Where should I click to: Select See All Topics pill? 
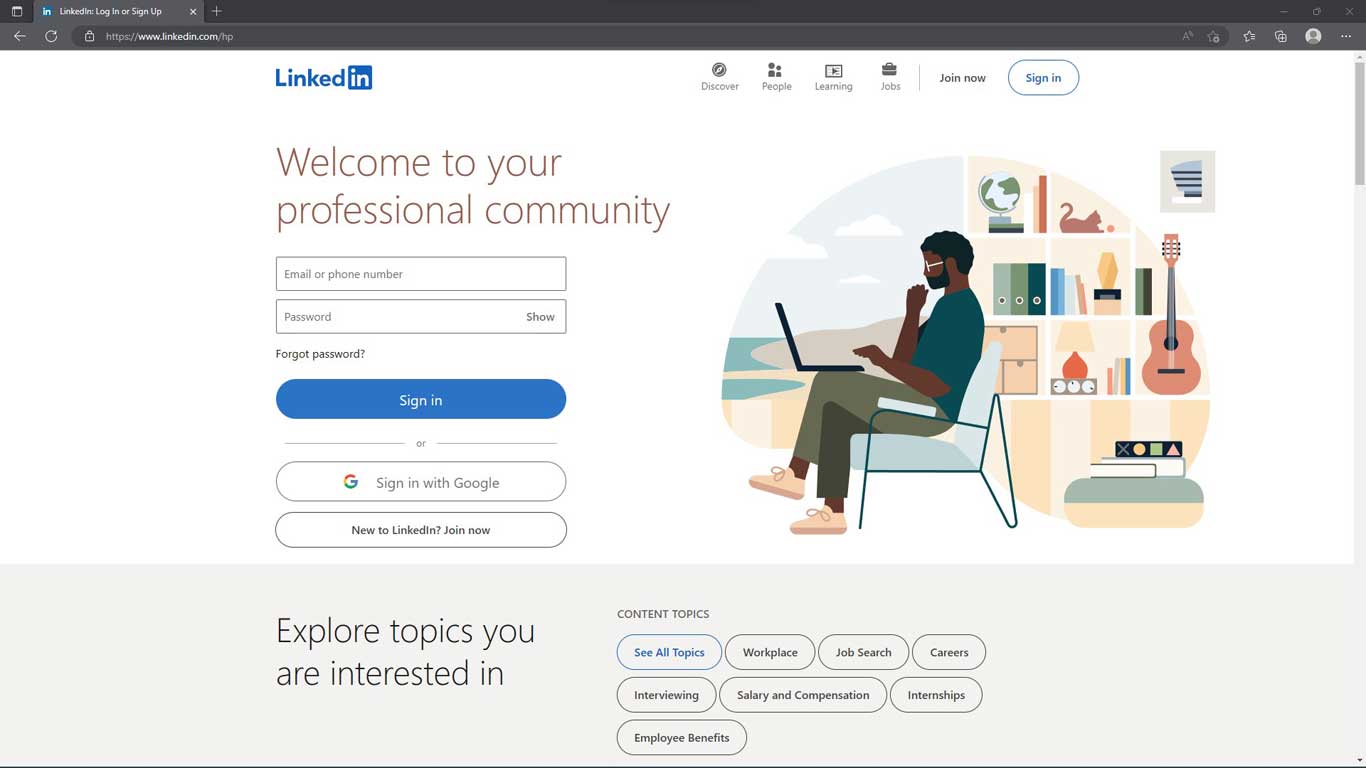coord(669,652)
